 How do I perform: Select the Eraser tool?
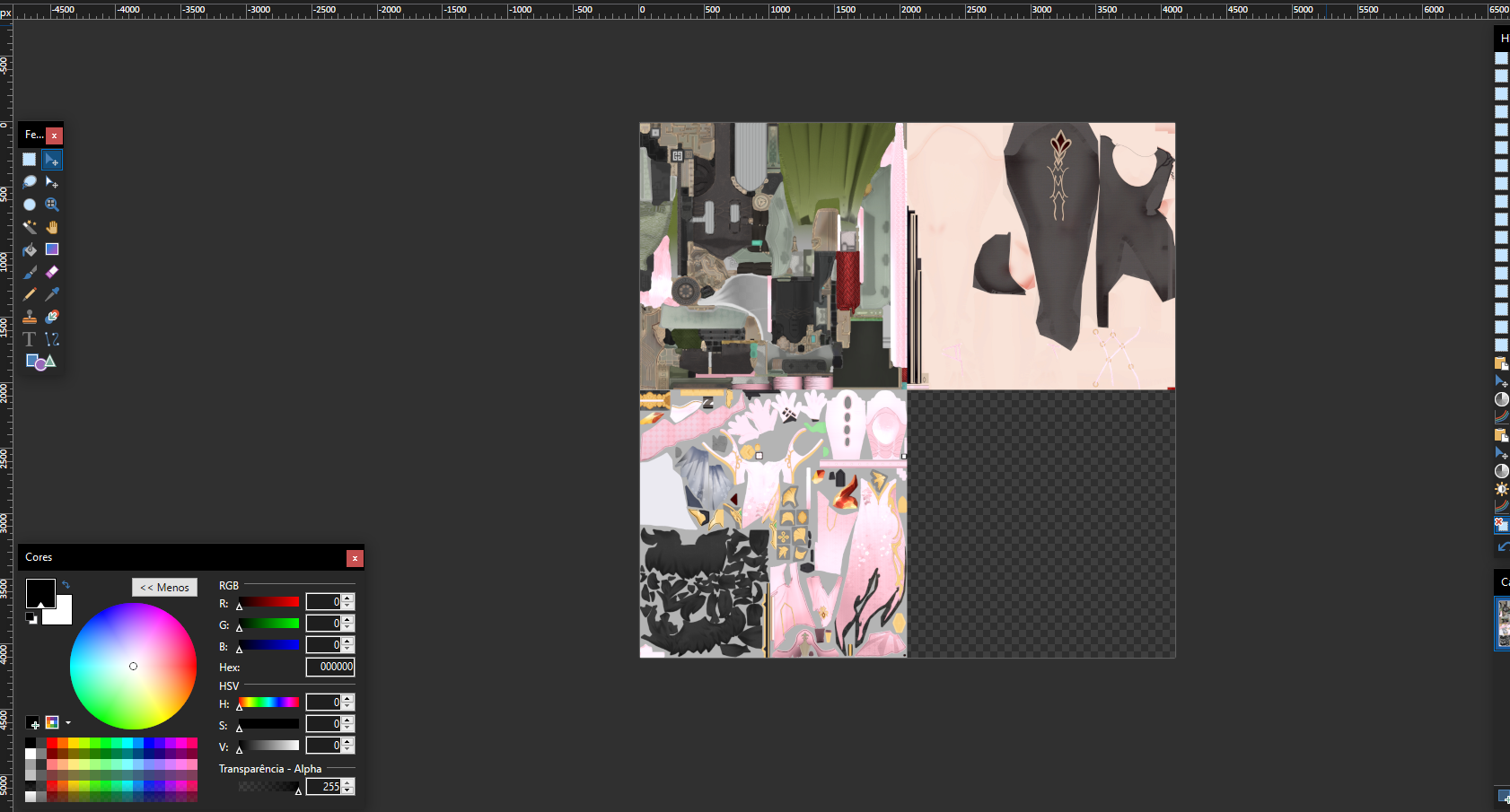52,272
